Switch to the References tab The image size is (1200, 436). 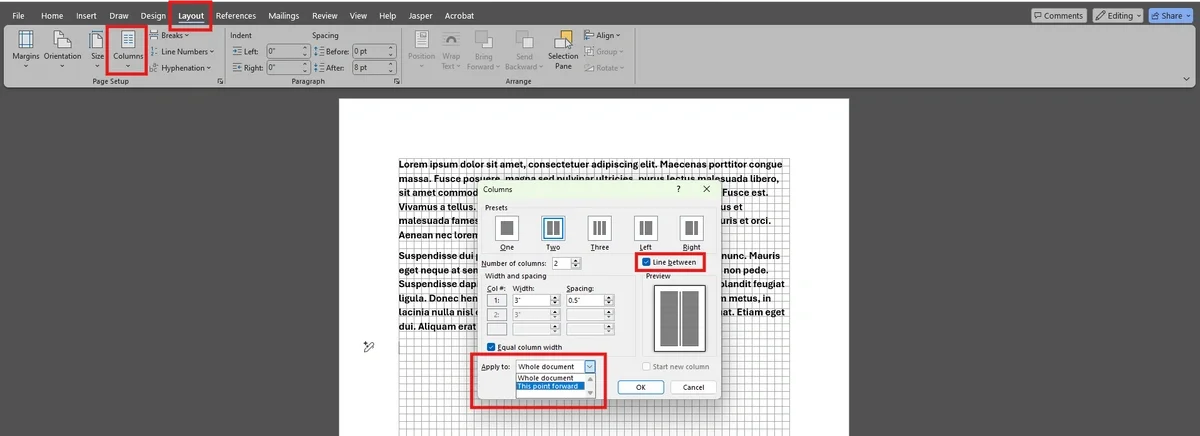tap(236, 16)
